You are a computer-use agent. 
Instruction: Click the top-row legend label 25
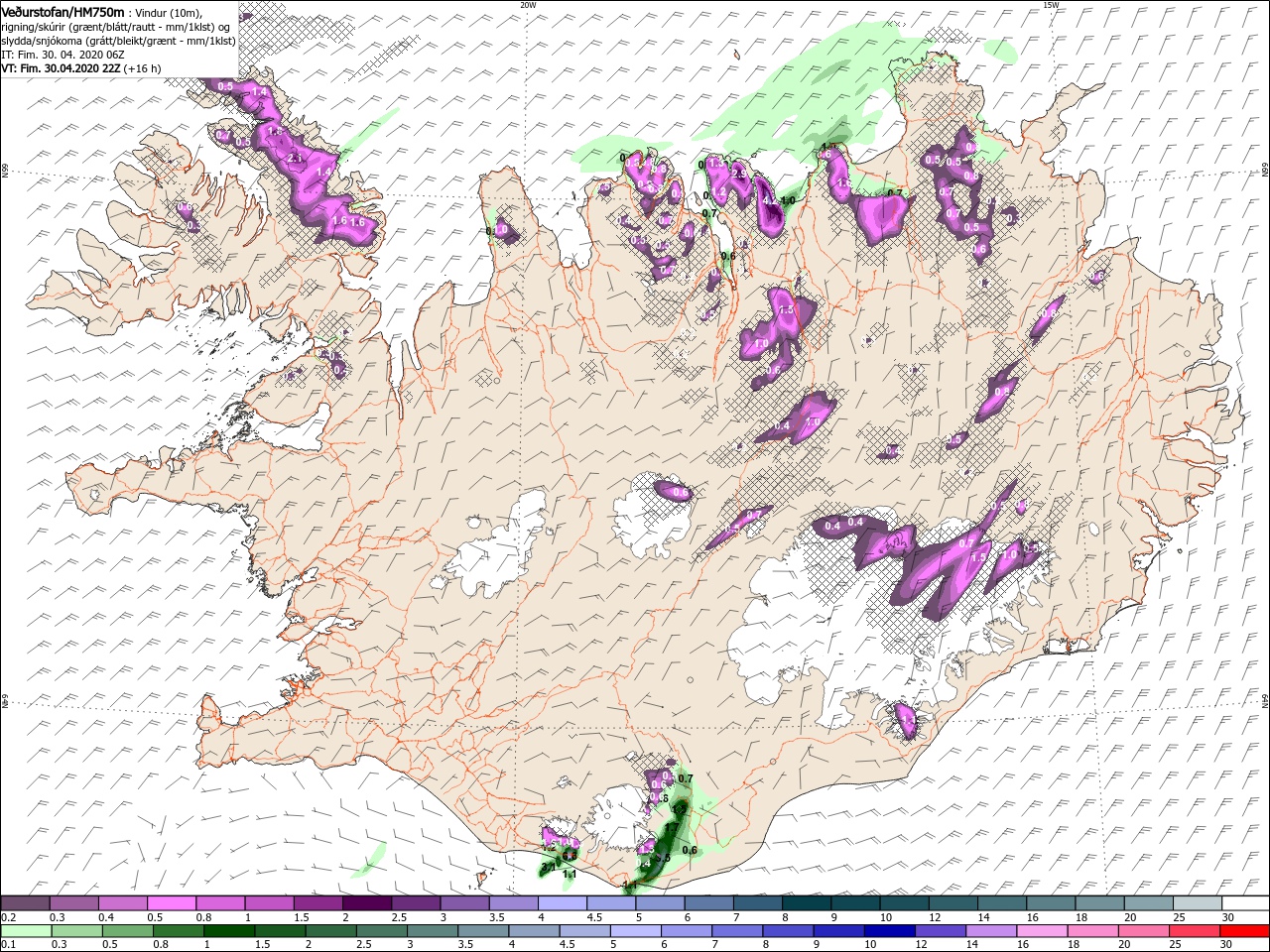pyautogui.click(x=1178, y=918)
